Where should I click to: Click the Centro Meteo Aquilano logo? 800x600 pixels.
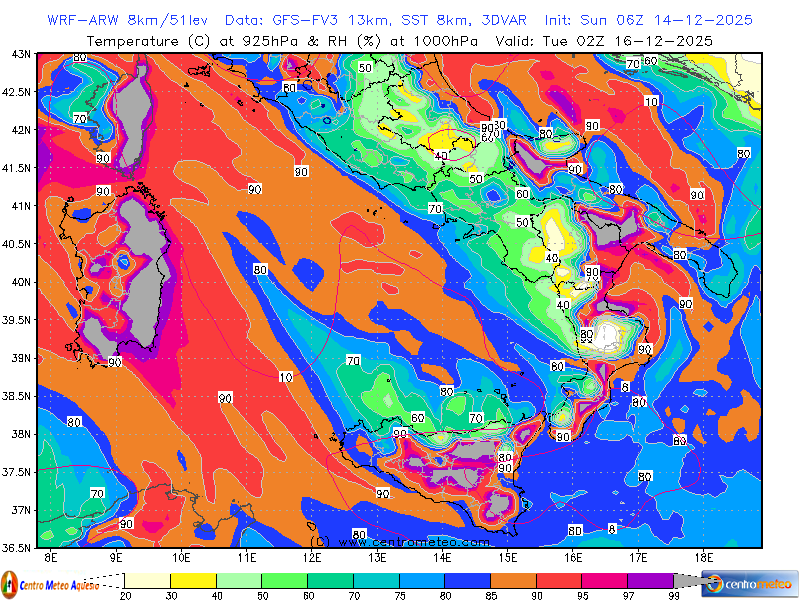tap(50, 583)
